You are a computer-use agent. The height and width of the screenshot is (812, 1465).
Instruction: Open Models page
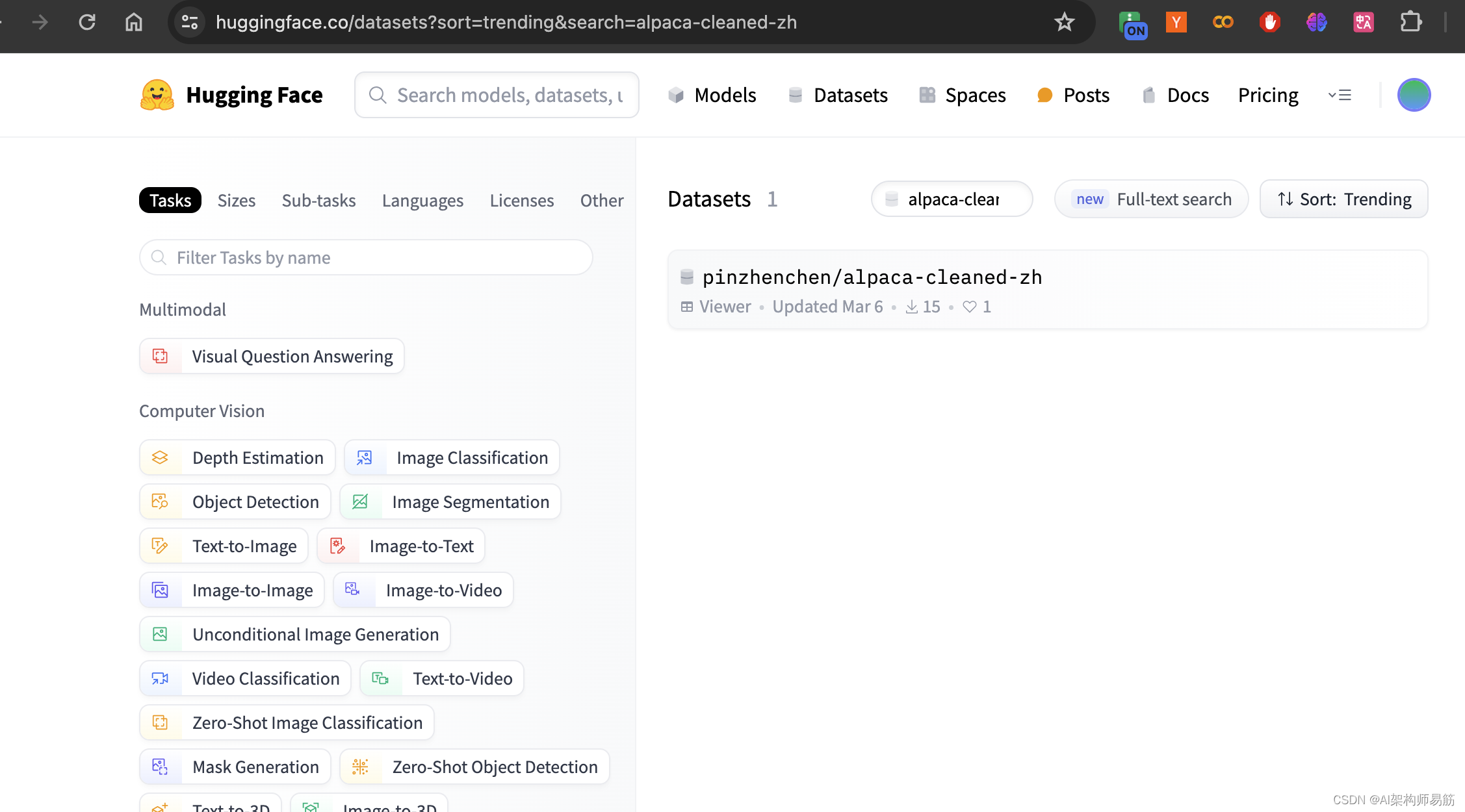tap(712, 95)
